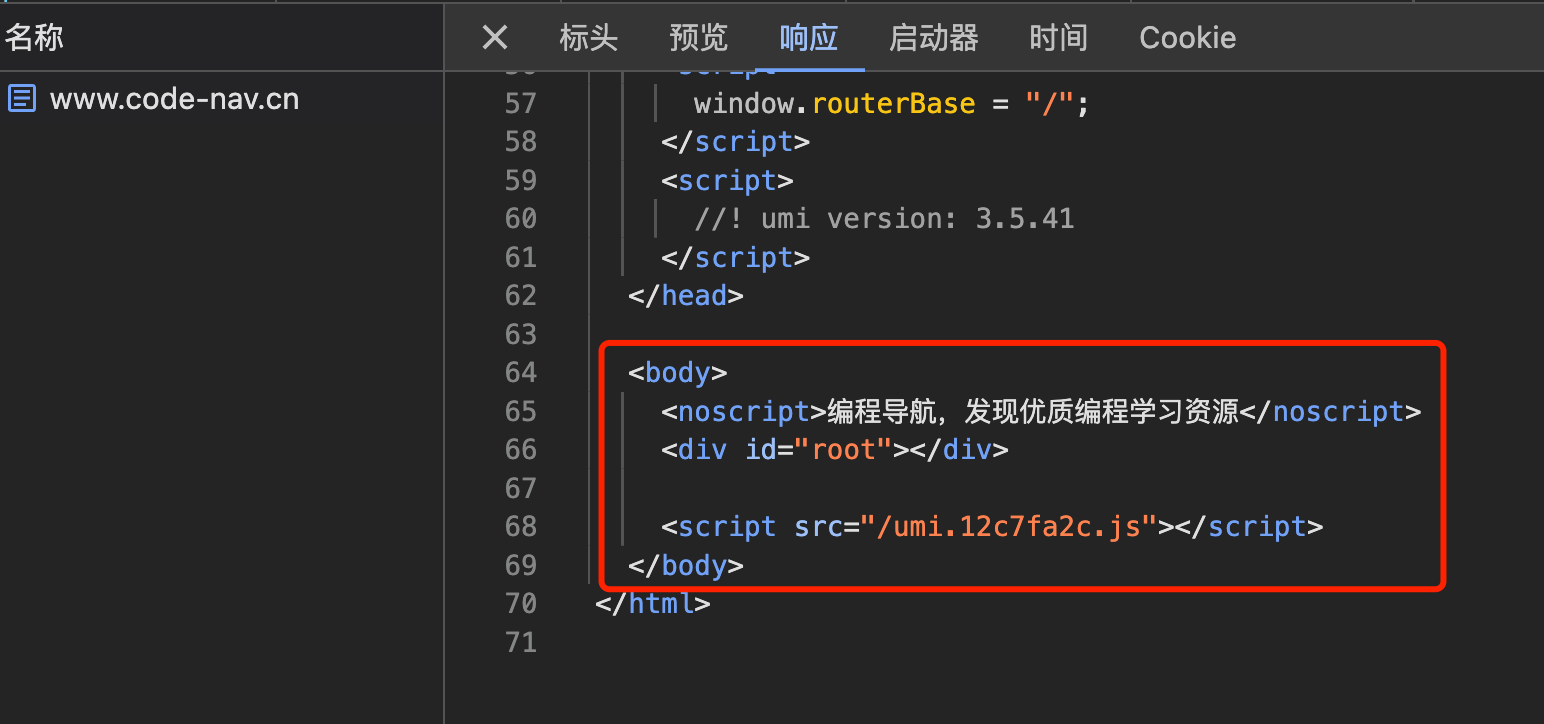Click the window.routerBase code line
Screen dimensions: 1544x724
[x=891, y=104]
